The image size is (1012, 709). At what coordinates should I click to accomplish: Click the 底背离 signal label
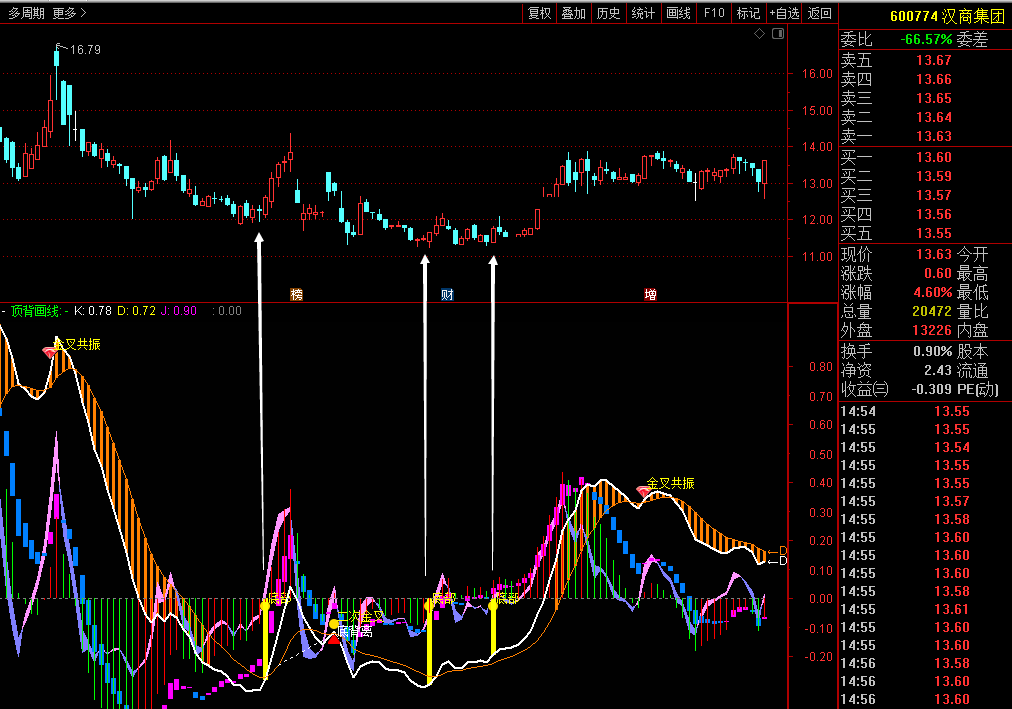click(x=355, y=632)
